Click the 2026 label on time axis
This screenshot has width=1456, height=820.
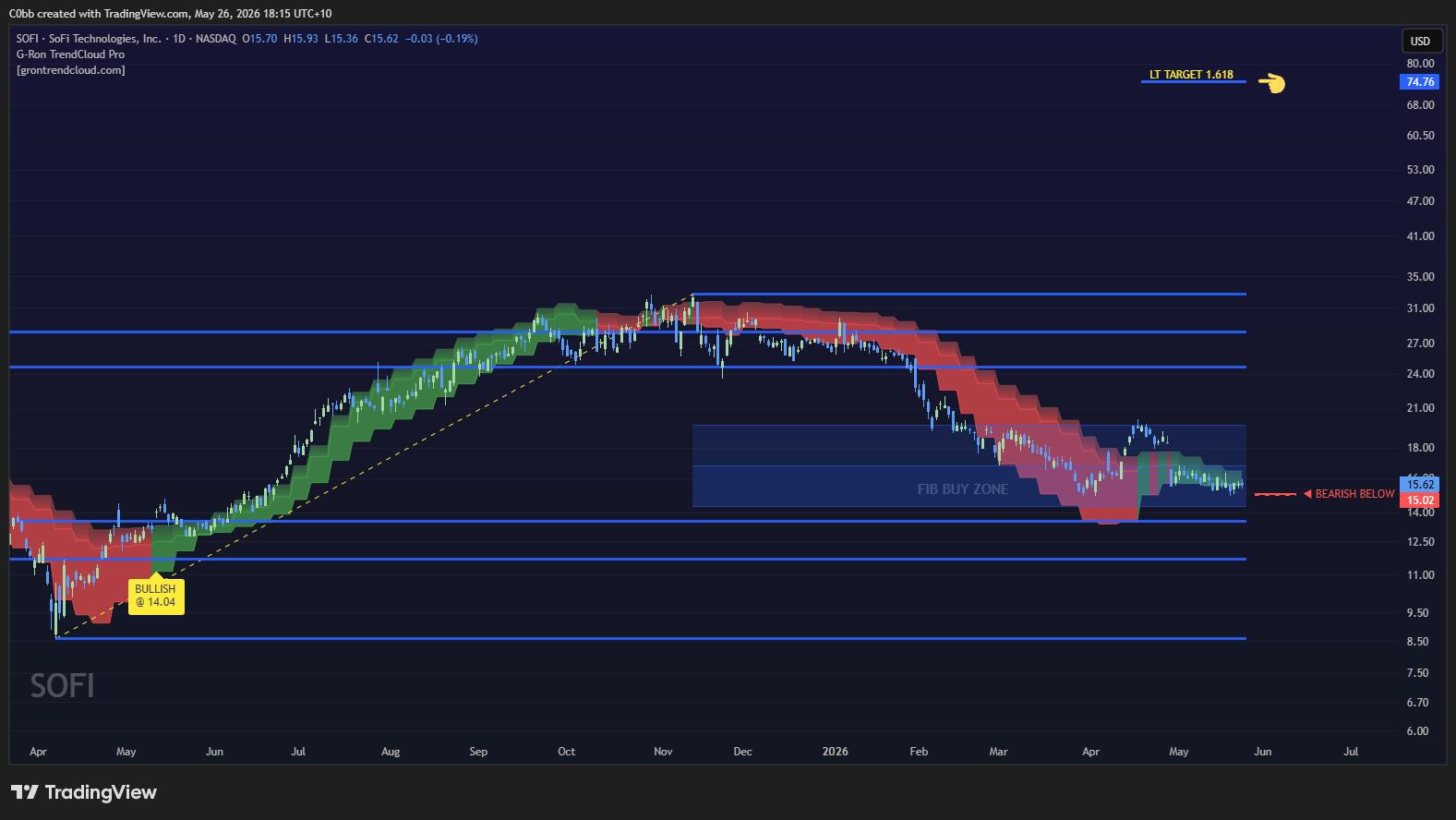click(835, 752)
